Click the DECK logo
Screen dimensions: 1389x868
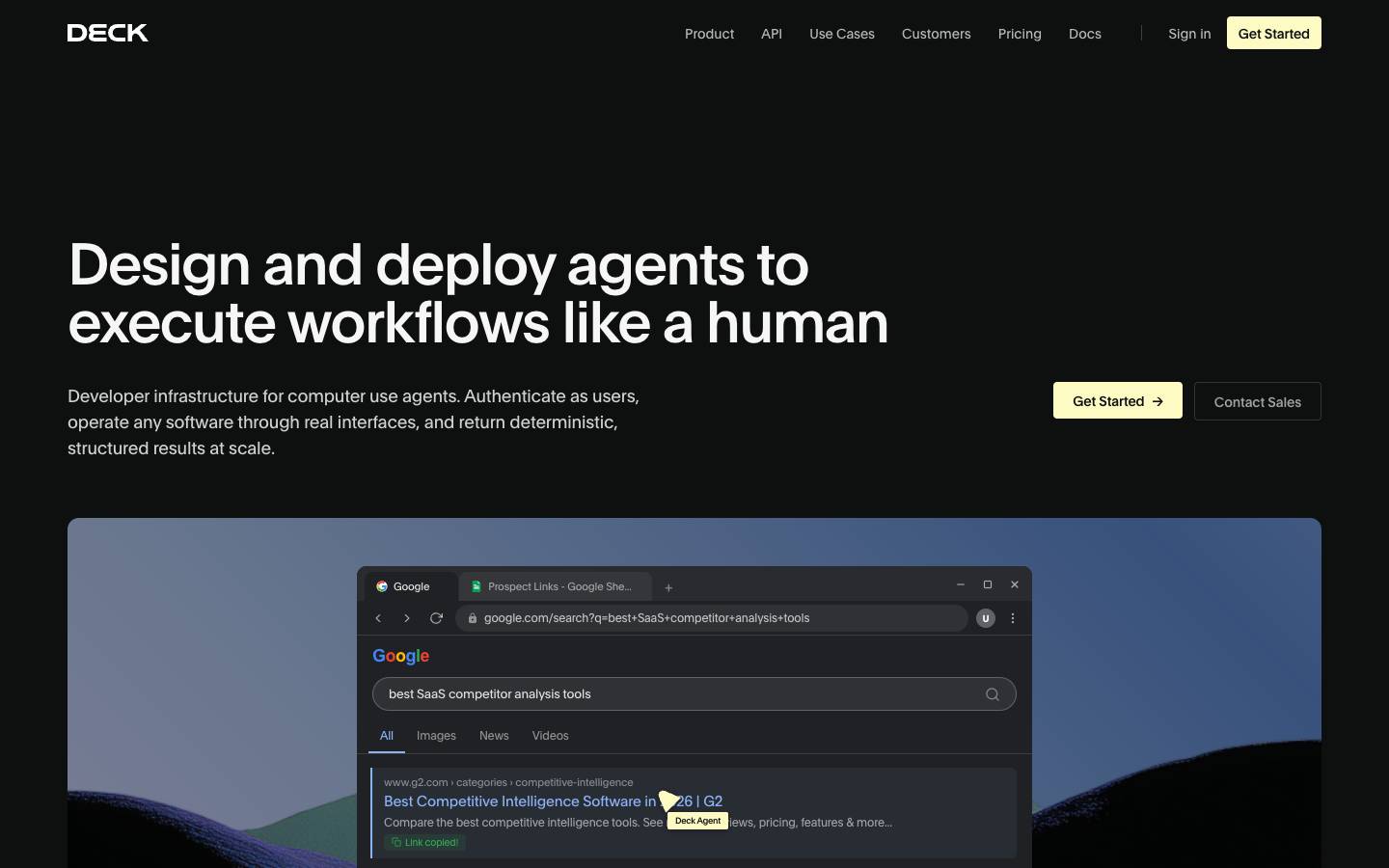(x=108, y=33)
